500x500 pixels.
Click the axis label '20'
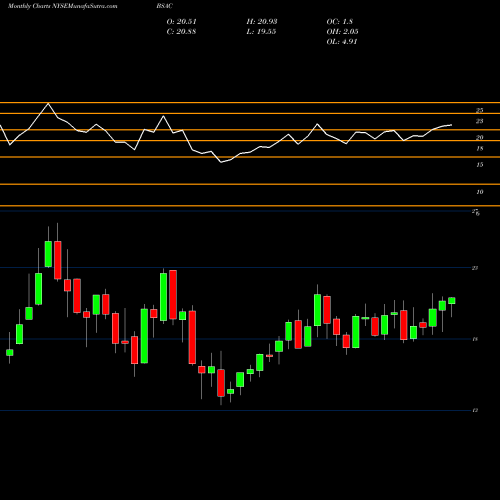coord(480,137)
